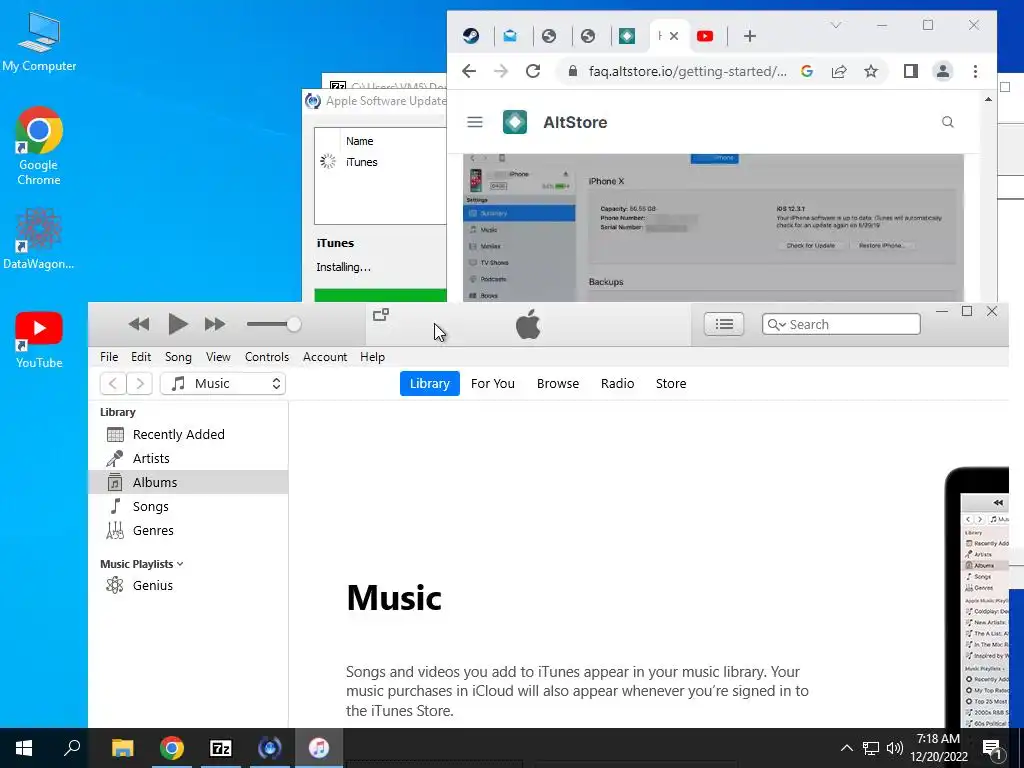Viewport: 1024px width, 768px height.
Task: Select Artists in the Library sidebar
Action: point(188,458)
